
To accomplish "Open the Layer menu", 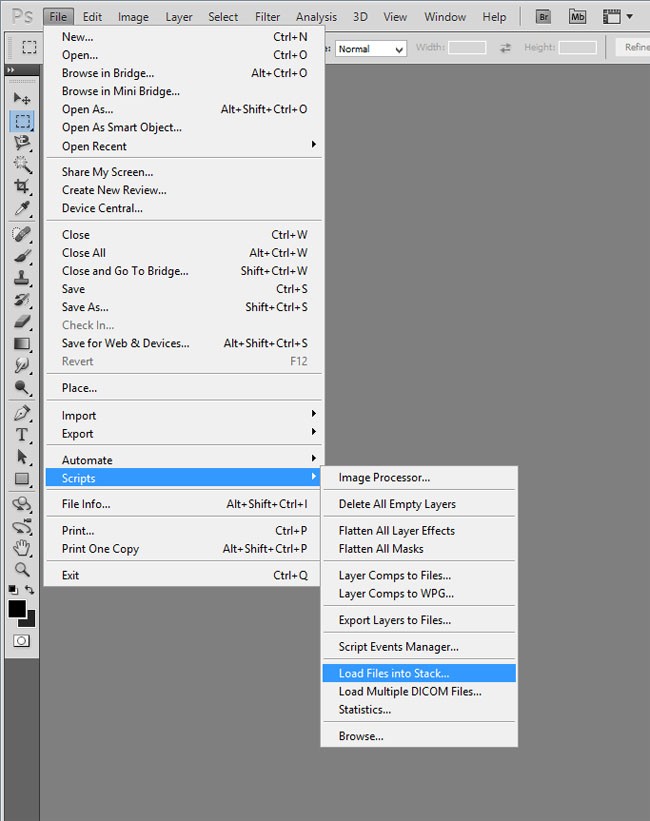I will (179, 17).
